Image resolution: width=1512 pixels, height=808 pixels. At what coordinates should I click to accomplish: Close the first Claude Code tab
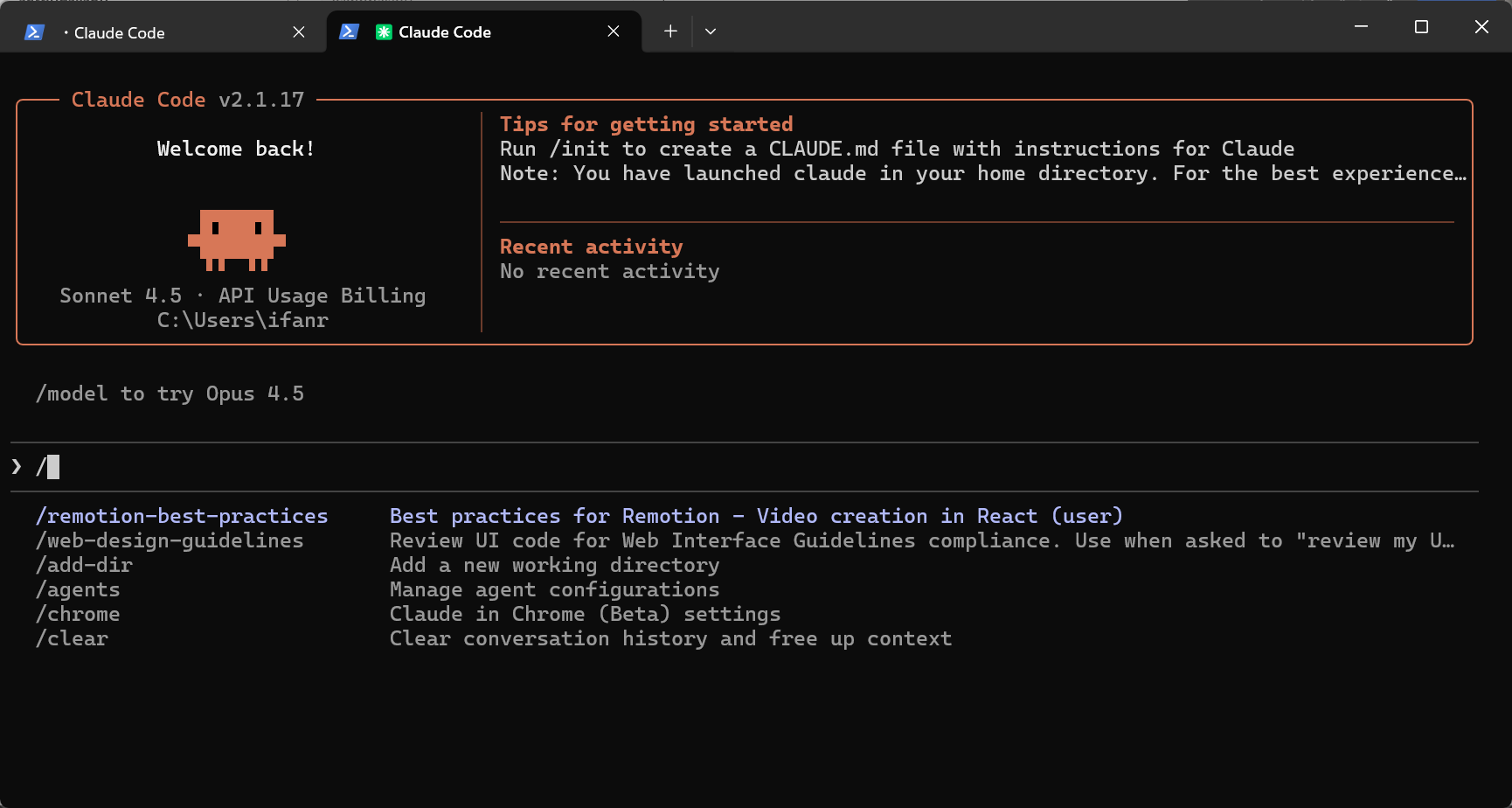click(x=299, y=32)
